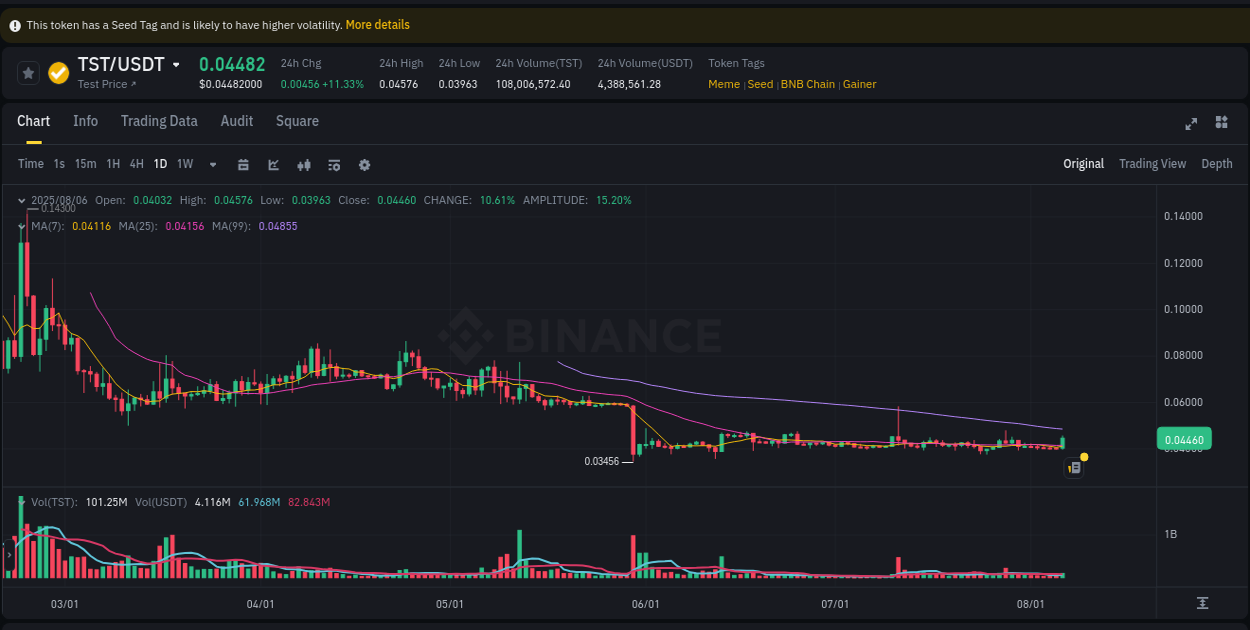Select the 1W timeframe

point(184,164)
